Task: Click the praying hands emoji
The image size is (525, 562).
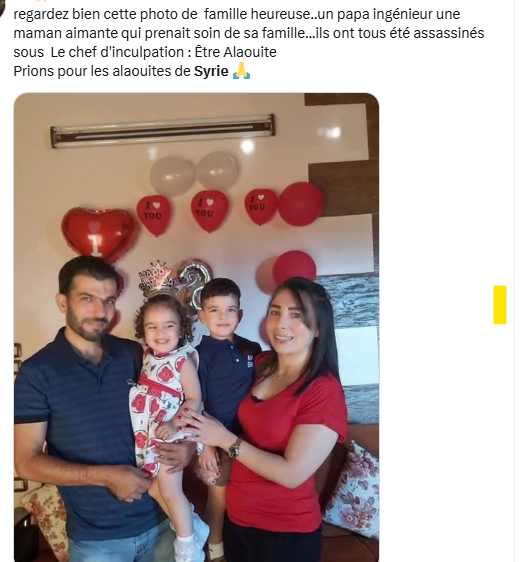Action: (241, 71)
